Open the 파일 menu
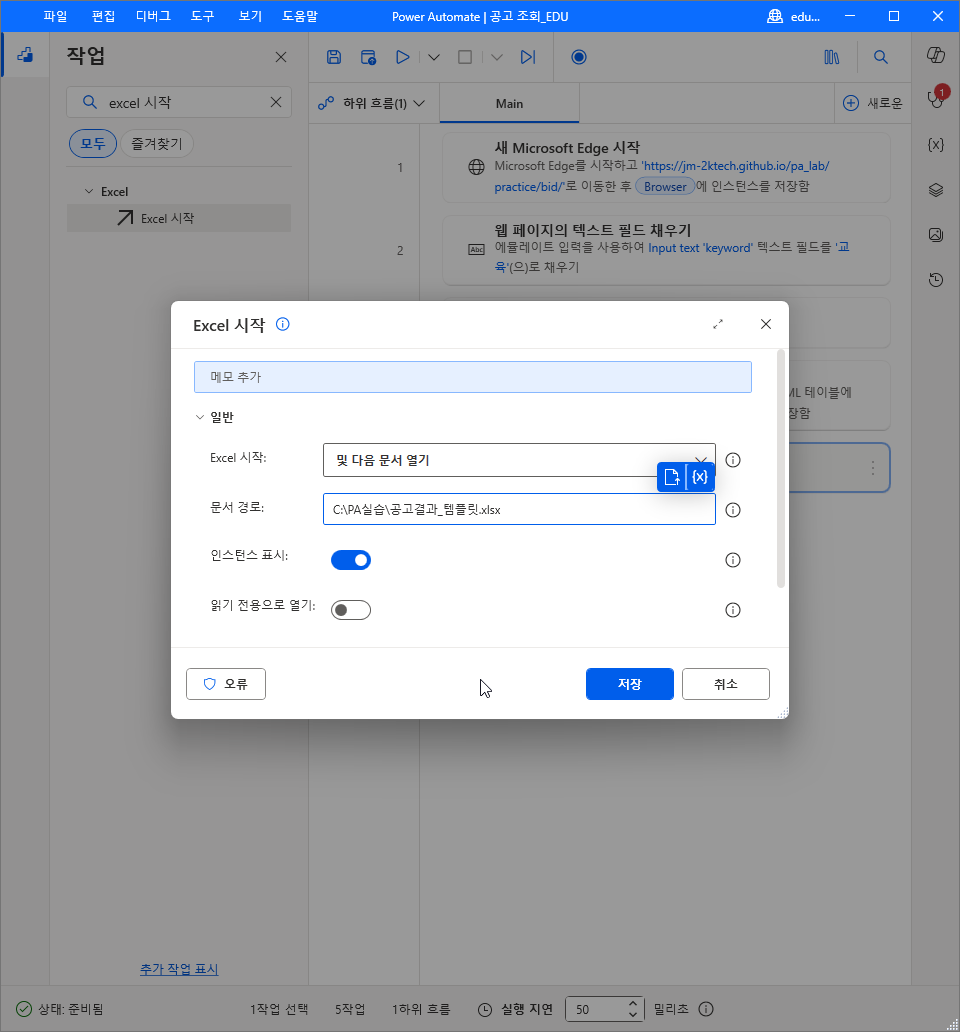960x1032 pixels. pos(55,16)
